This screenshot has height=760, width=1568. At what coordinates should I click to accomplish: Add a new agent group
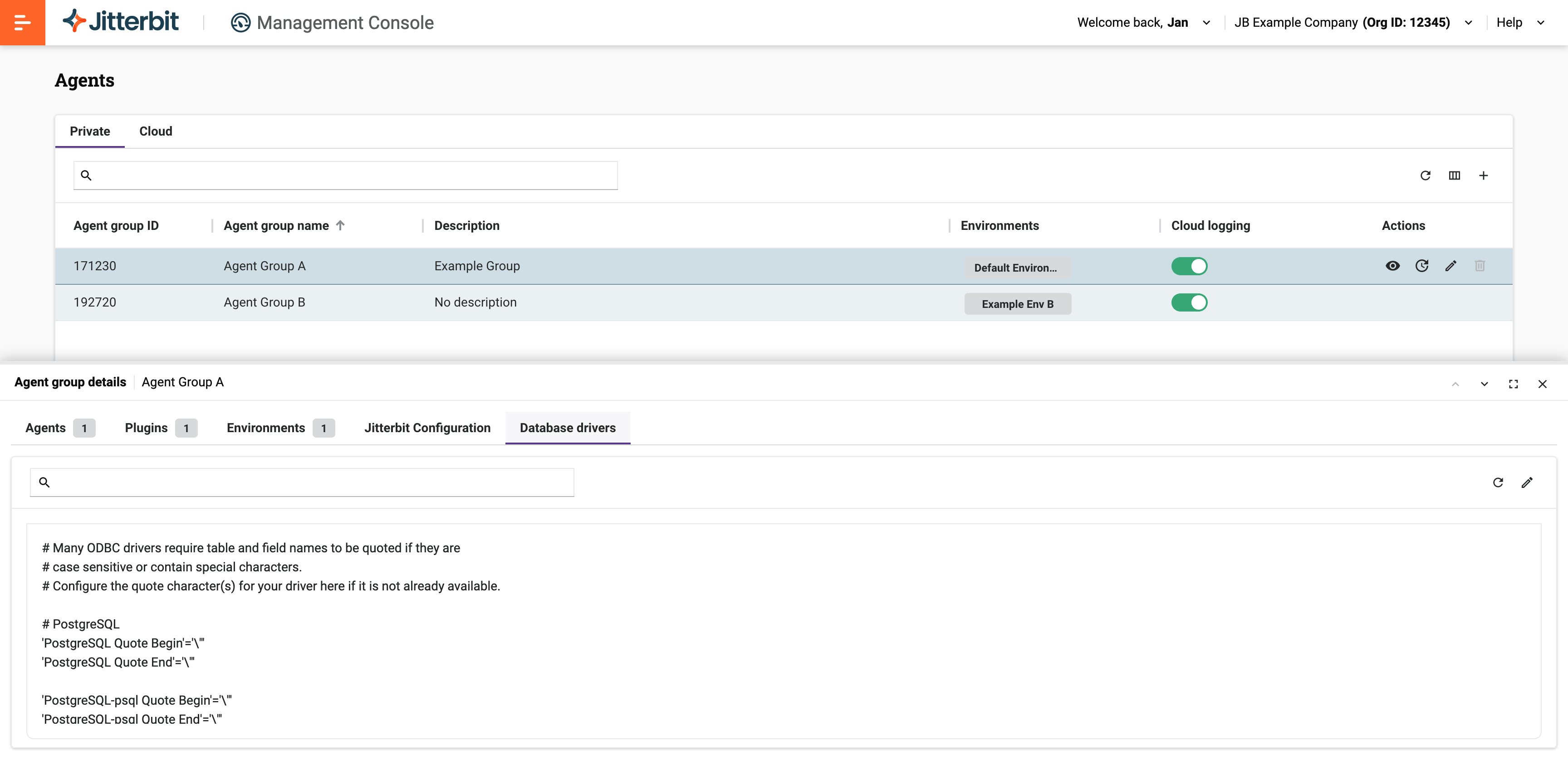pos(1484,175)
